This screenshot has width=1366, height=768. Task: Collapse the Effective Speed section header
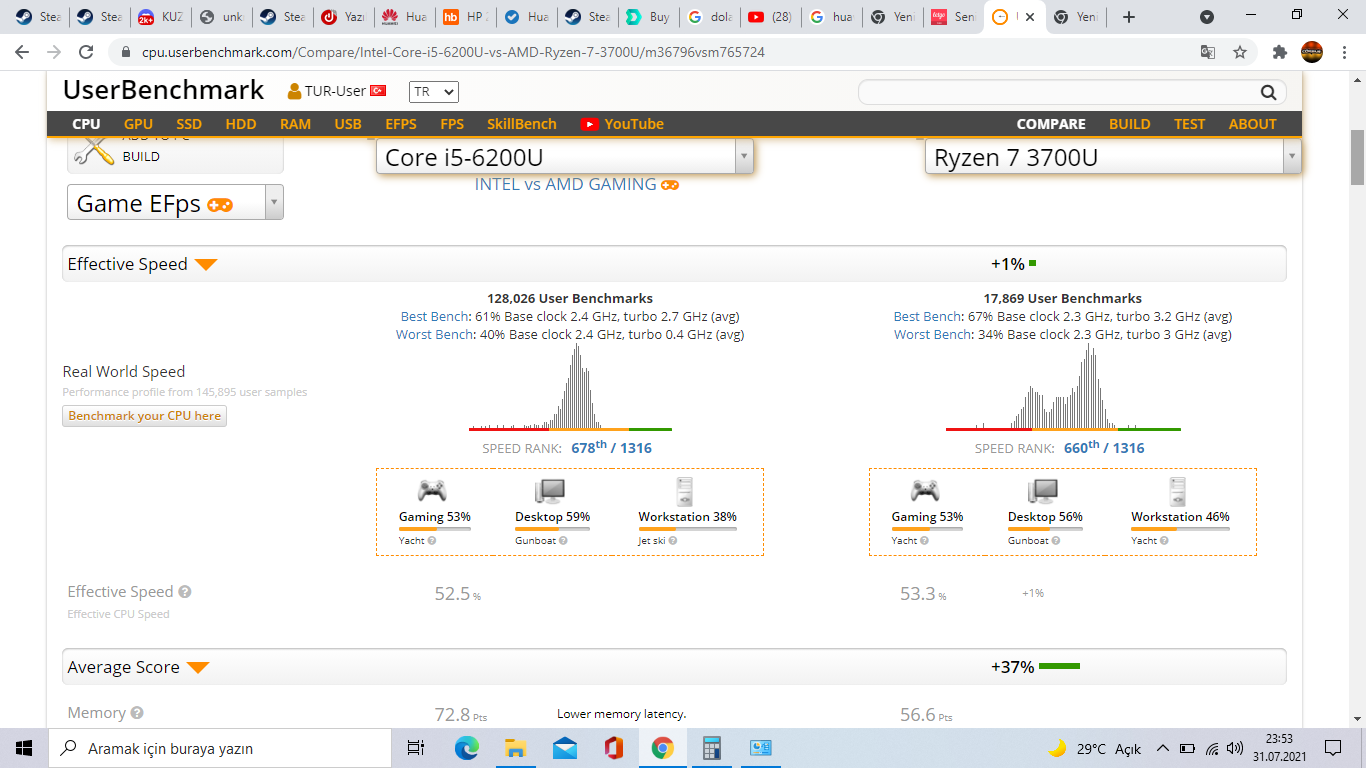coord(674,264)
